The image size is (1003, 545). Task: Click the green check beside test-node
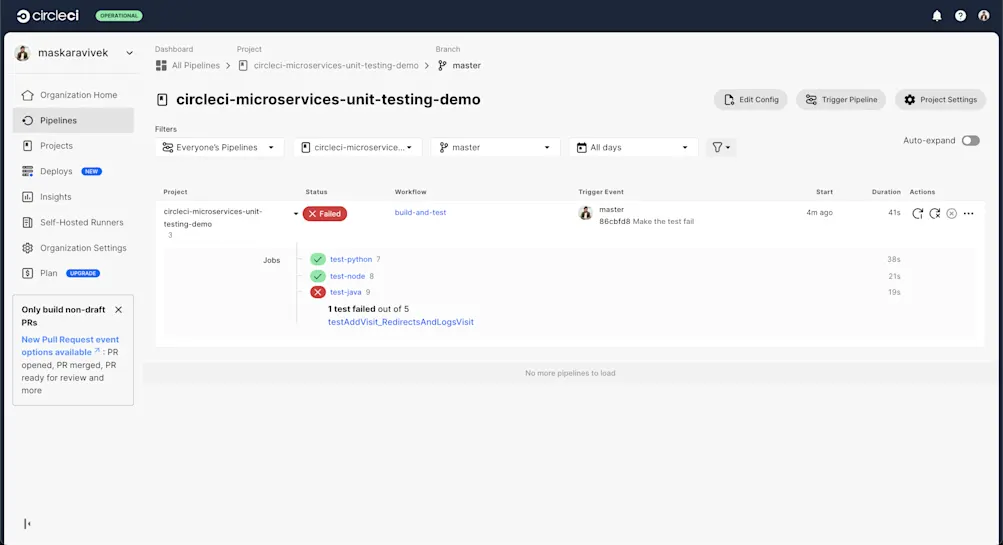coord(318,276)
